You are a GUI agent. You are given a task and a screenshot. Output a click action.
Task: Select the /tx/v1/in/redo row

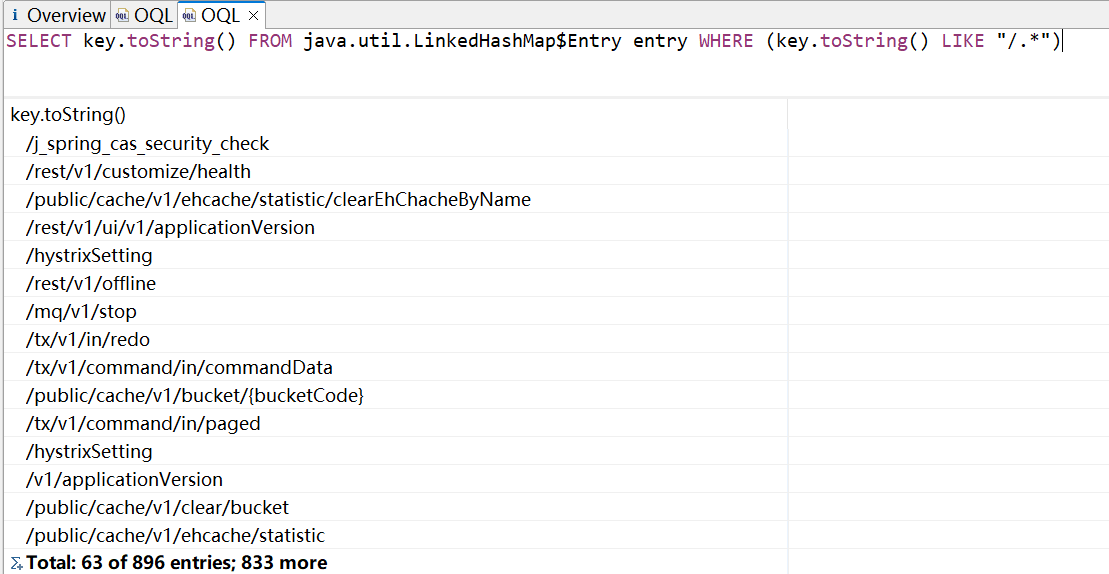(88, 340)
